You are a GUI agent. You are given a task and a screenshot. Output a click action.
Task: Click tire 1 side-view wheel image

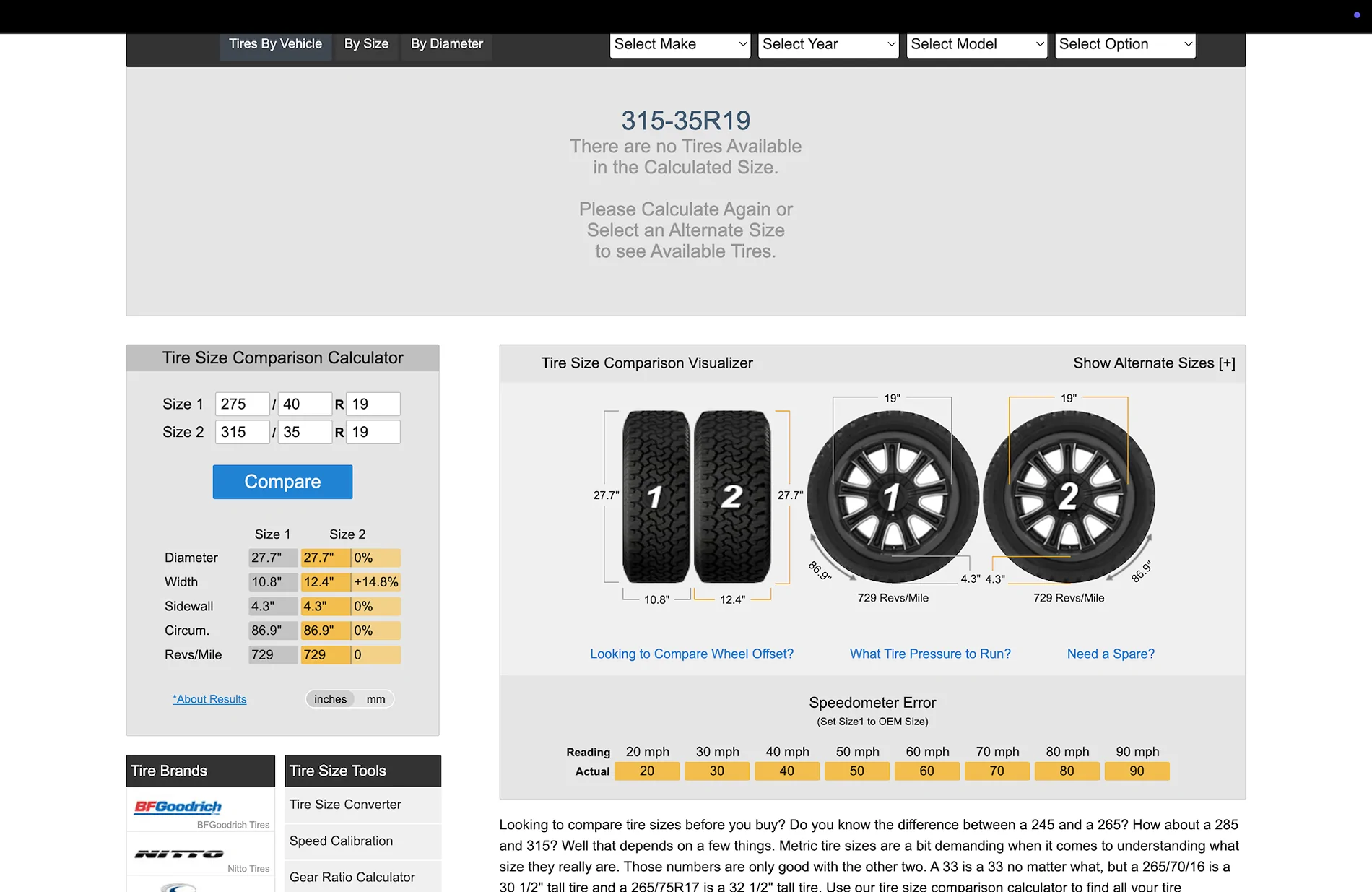[x=893, y=497]
